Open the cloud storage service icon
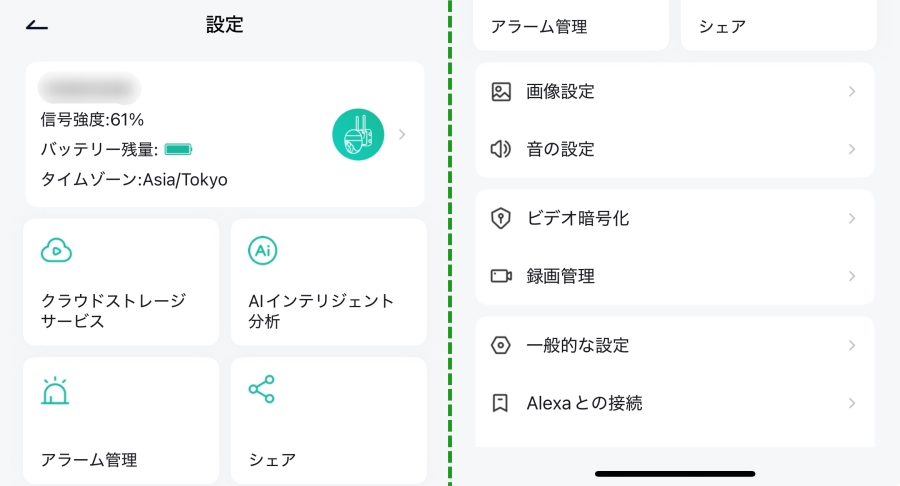 [x=56, y=251]
